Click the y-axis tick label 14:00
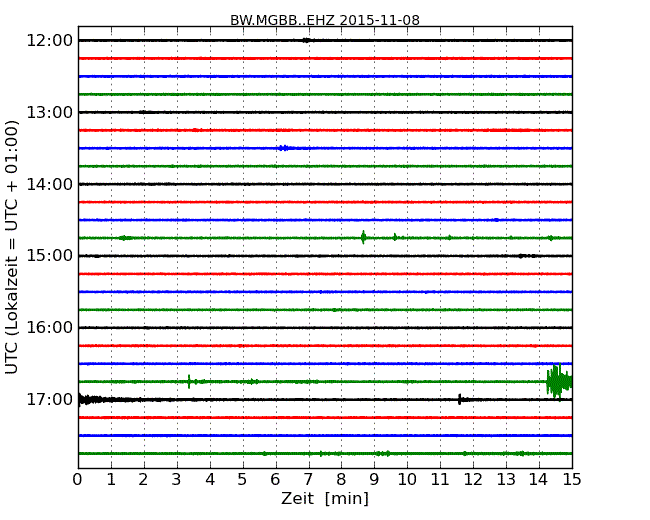This screenshot has width=650, height=520. point(50,184)
